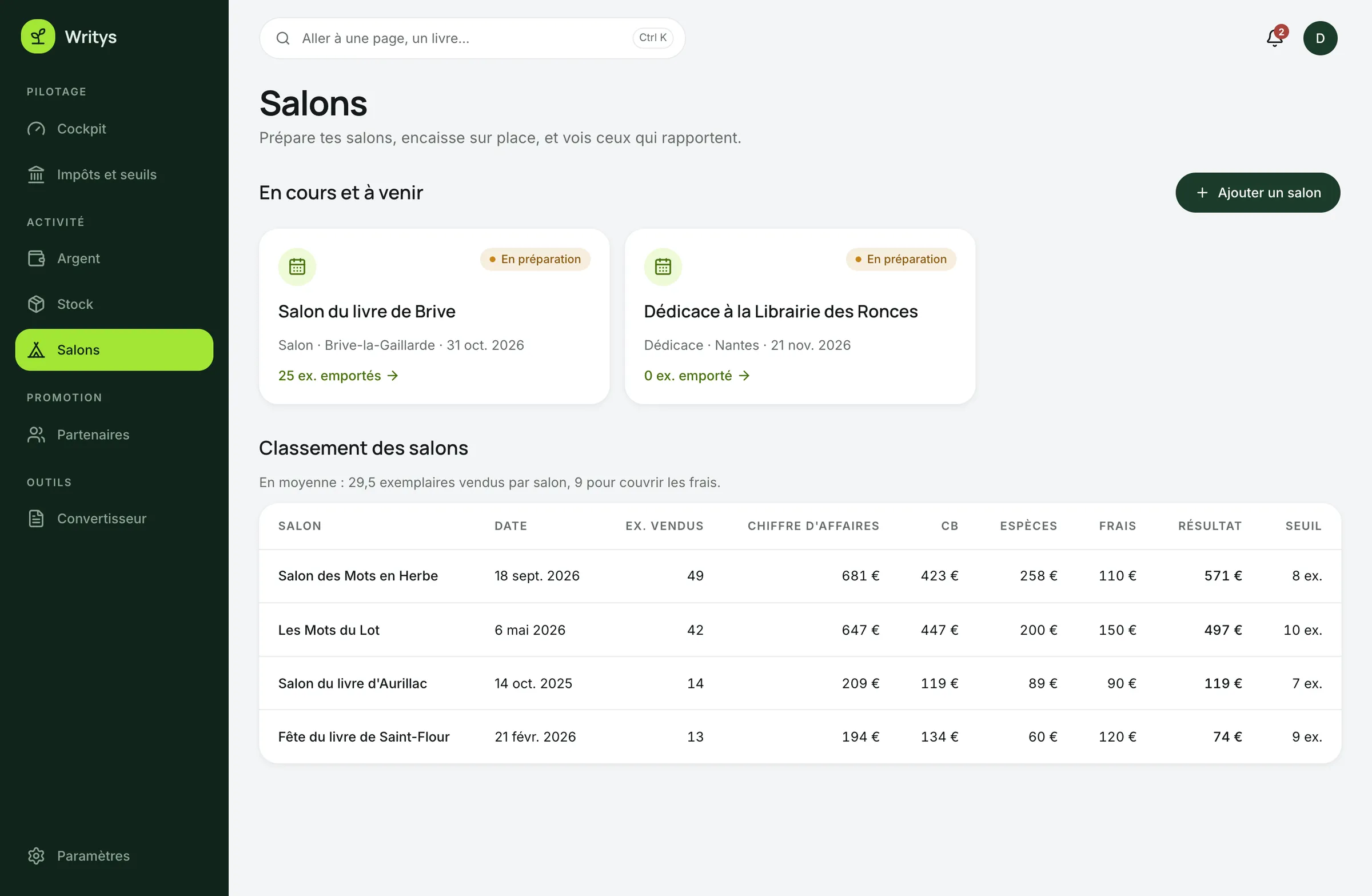Navigate to Argent section

[114, 258]
